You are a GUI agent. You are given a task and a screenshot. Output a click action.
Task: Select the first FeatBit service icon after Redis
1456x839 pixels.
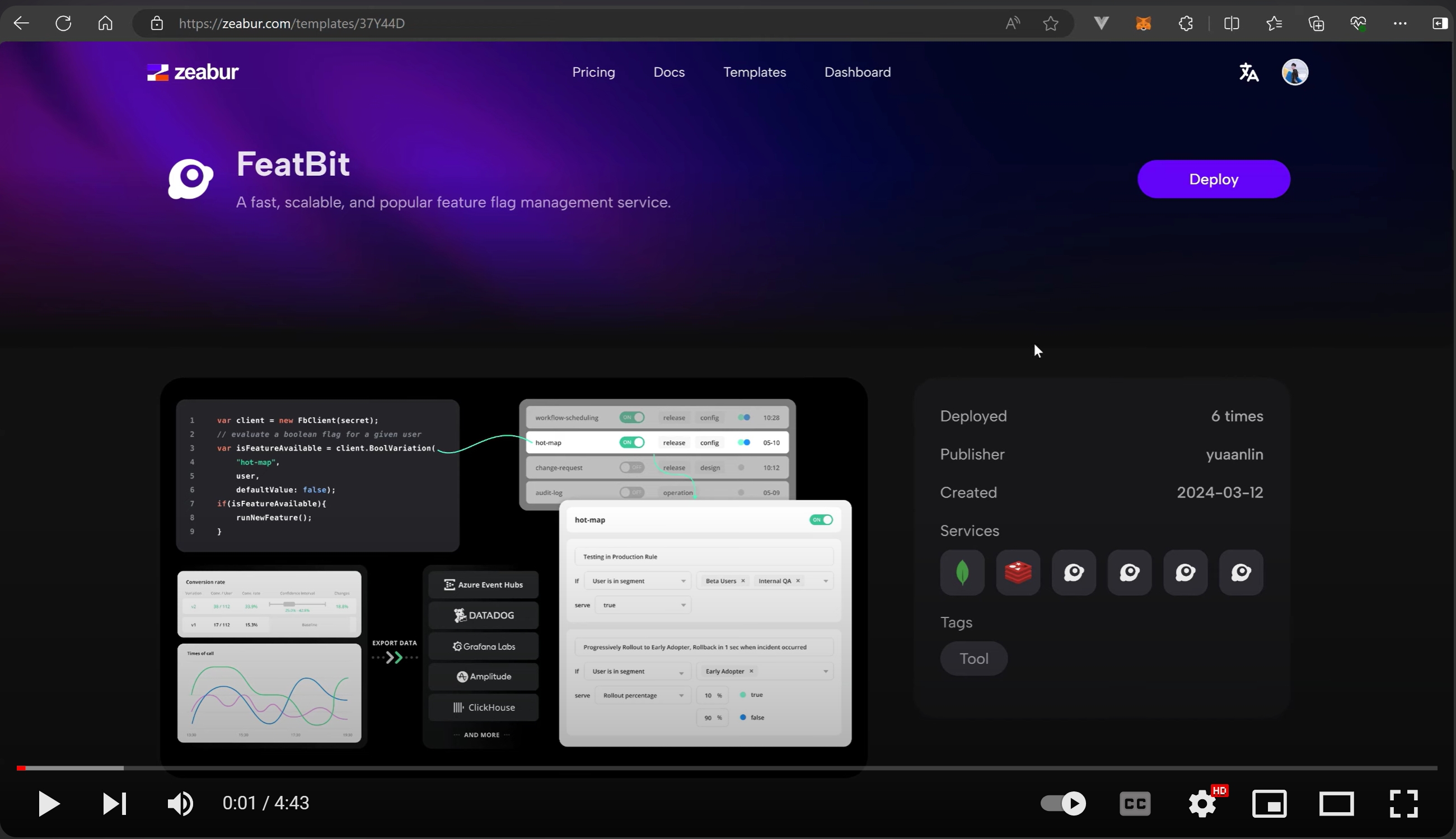pyautogui.click(x=1074, y=572)
